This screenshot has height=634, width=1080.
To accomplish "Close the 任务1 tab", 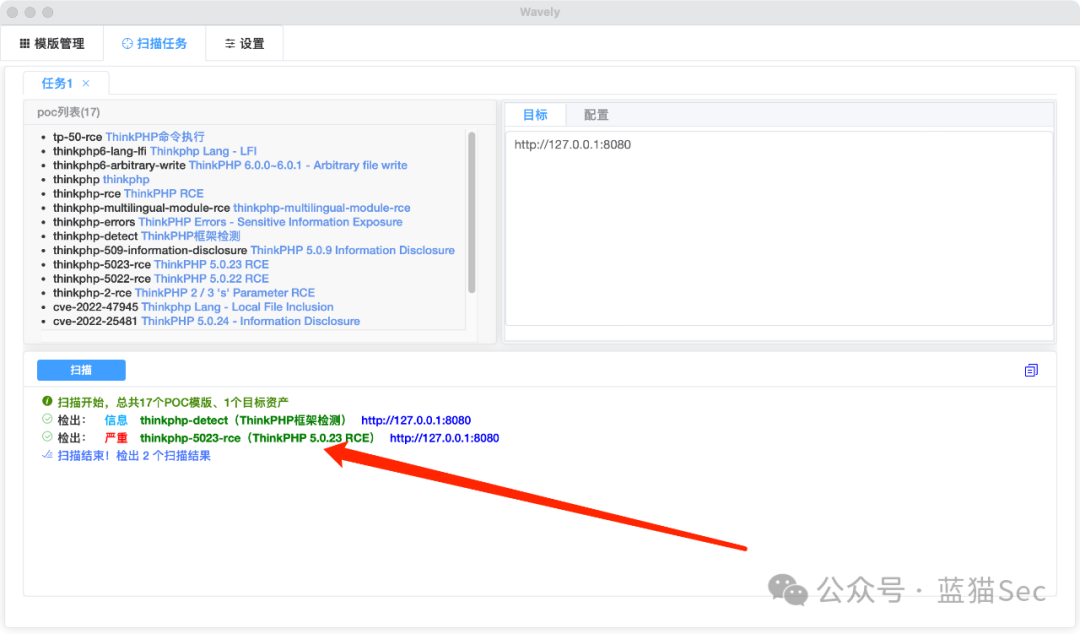I will [x=86, y=83].
